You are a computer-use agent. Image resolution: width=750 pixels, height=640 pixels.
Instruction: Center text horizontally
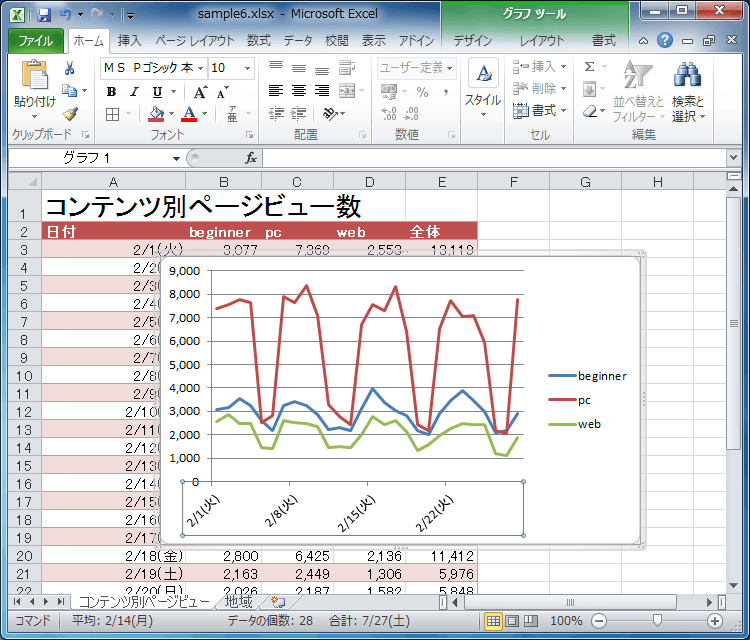coord(299,90)
